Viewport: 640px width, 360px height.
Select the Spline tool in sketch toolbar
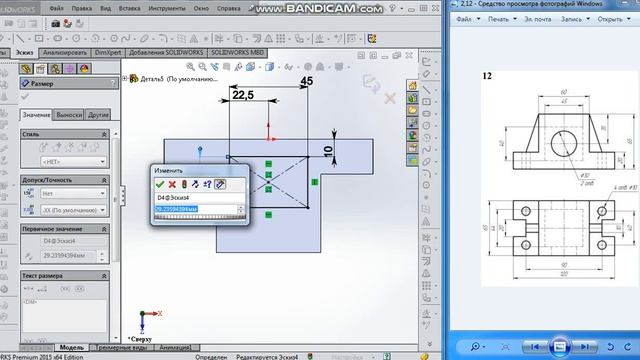point(126,39)
